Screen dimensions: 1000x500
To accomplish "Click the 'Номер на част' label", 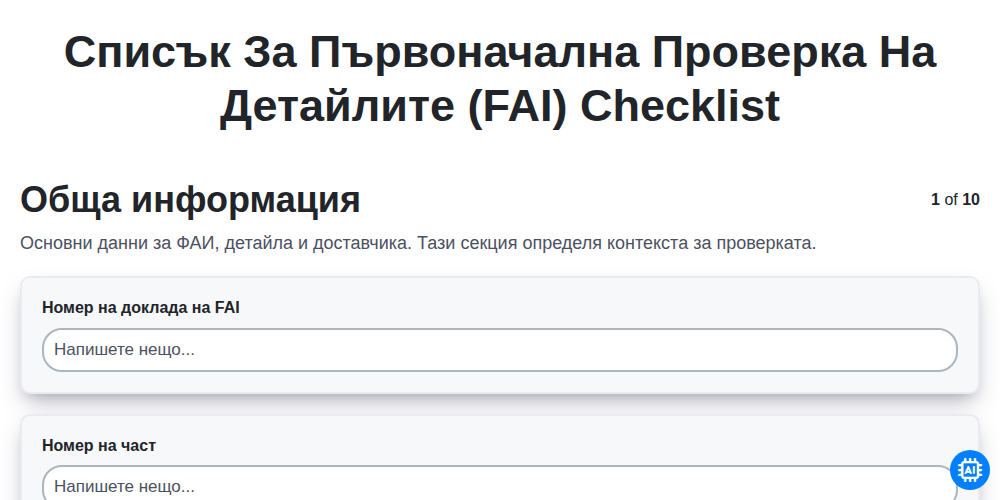I will click(x=99, y=446).
